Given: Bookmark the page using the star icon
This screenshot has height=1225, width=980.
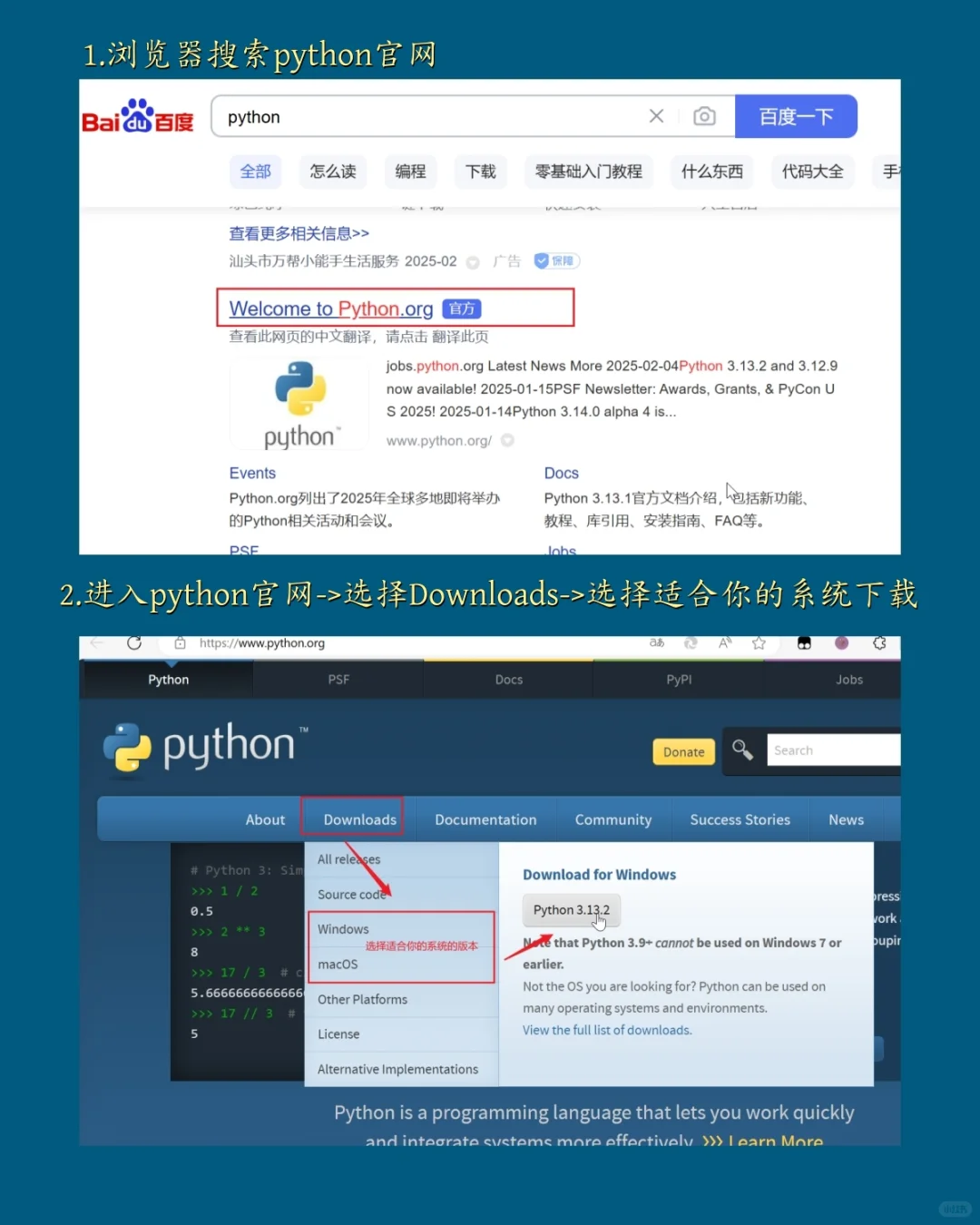Looking at the screenshot, I should click(759, 642).
